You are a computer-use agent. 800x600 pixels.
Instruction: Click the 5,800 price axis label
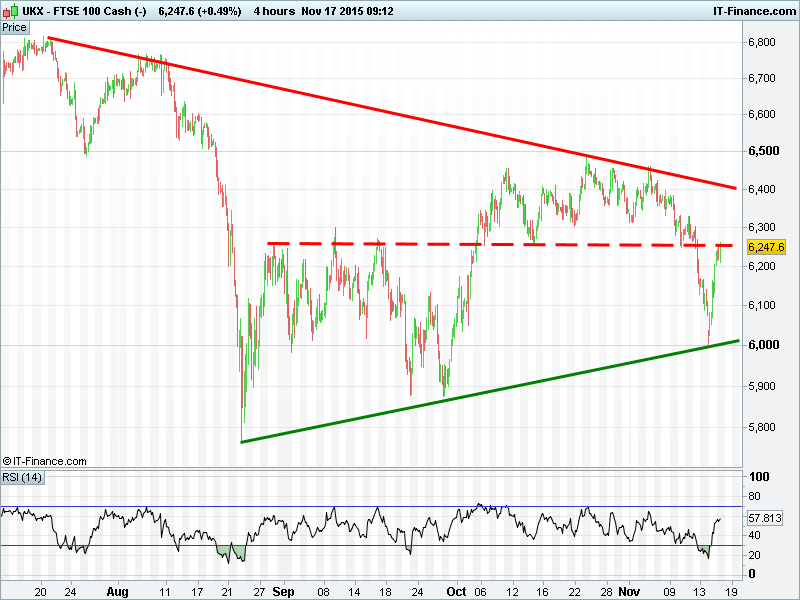point(762,427)
